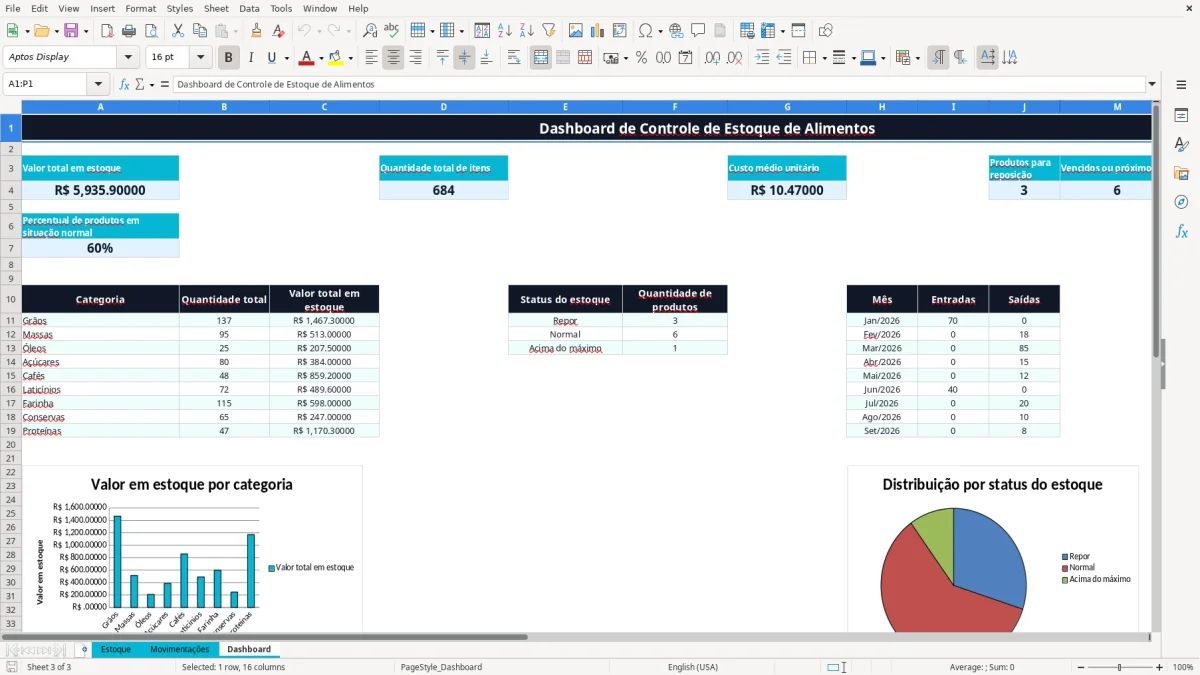Add a decimal place
Screen dimensions: 1200x675
point(713,58)
